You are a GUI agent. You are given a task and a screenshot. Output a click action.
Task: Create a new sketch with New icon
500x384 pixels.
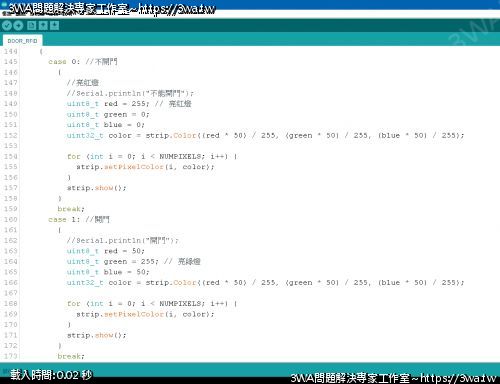coord(31,26)
